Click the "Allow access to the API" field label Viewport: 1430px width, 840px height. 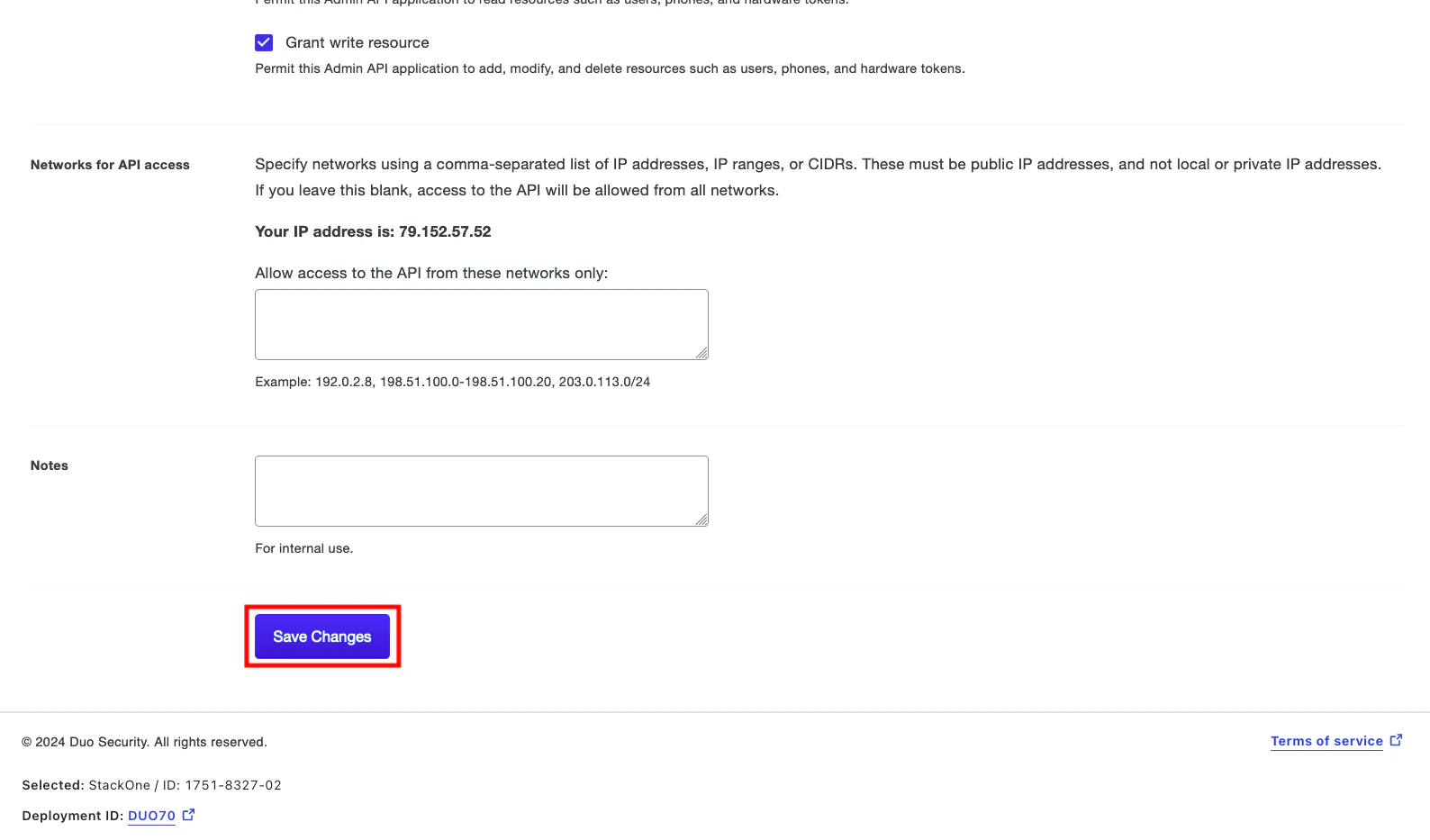[431, 273]
